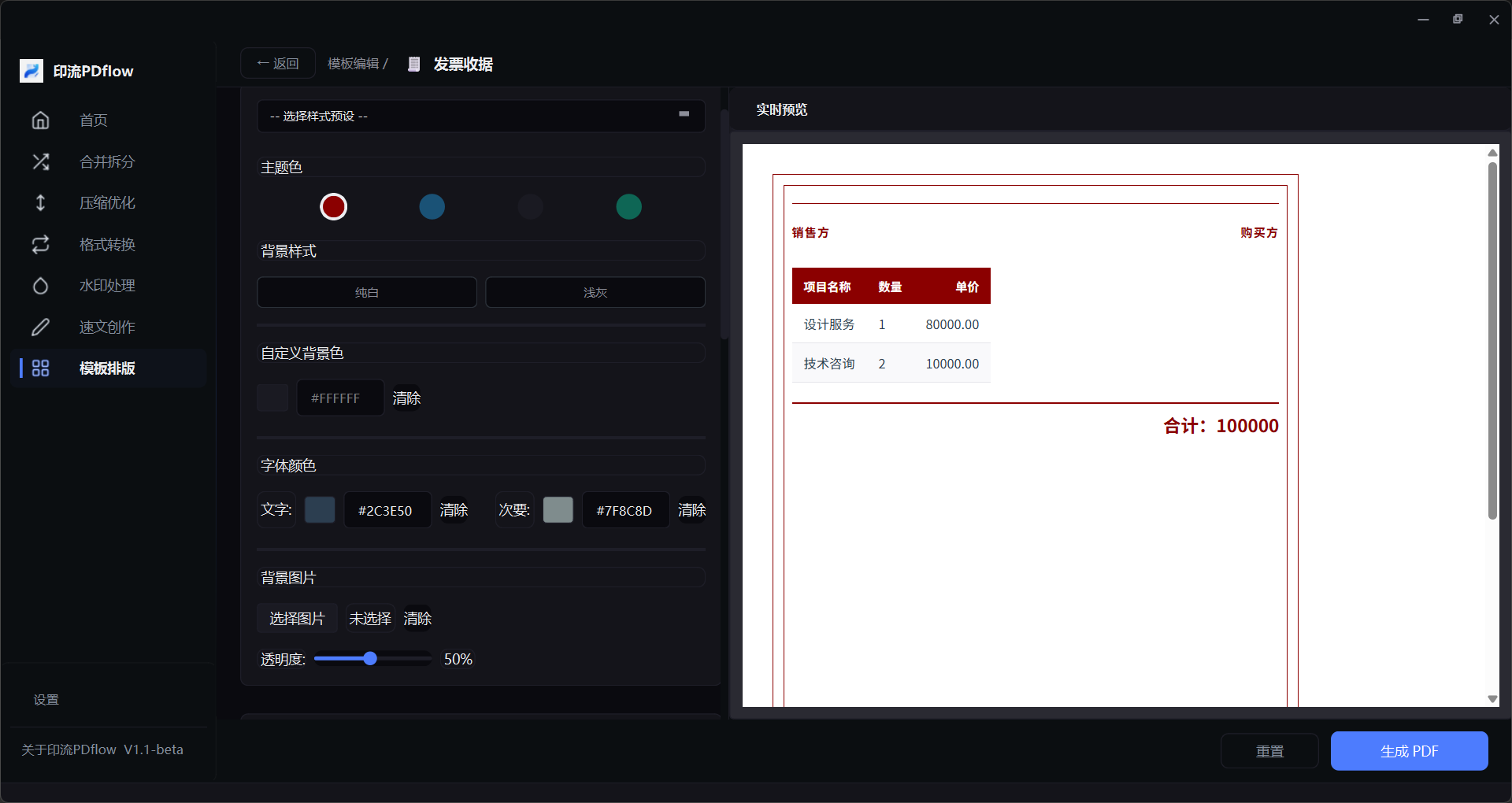The image size is (1512, 803).
Task: Clear the 文字 font color
Action: pos(454,510)
